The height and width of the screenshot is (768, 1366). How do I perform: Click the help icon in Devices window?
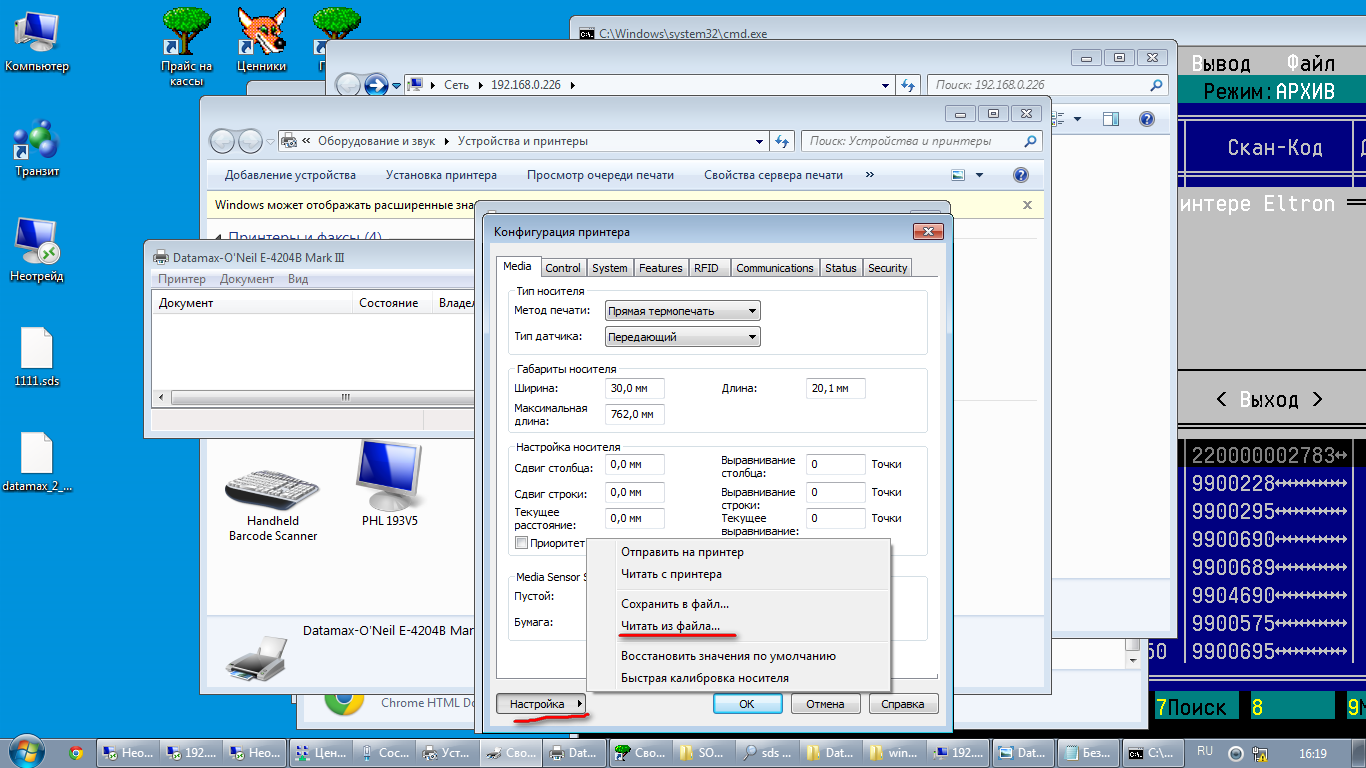point(1021,175)
